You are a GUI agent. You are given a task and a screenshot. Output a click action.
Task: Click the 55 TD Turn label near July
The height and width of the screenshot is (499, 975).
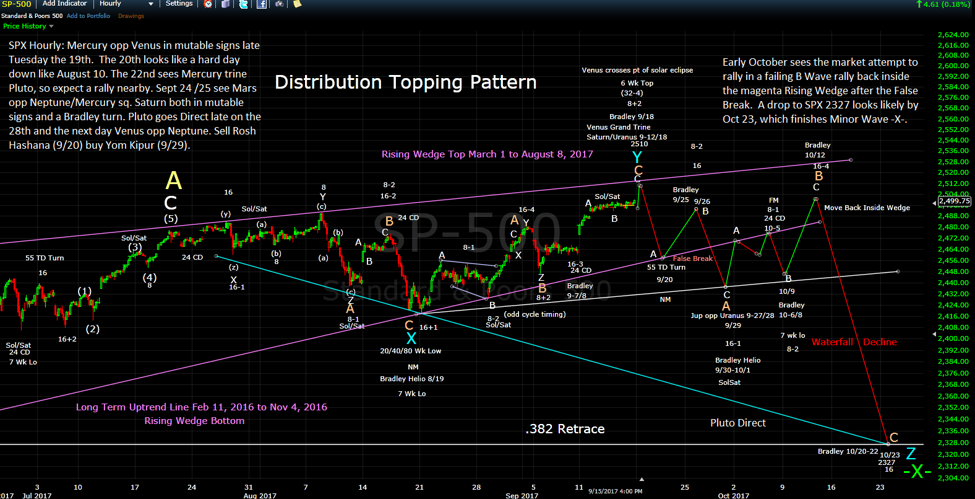tap(45, 258)
